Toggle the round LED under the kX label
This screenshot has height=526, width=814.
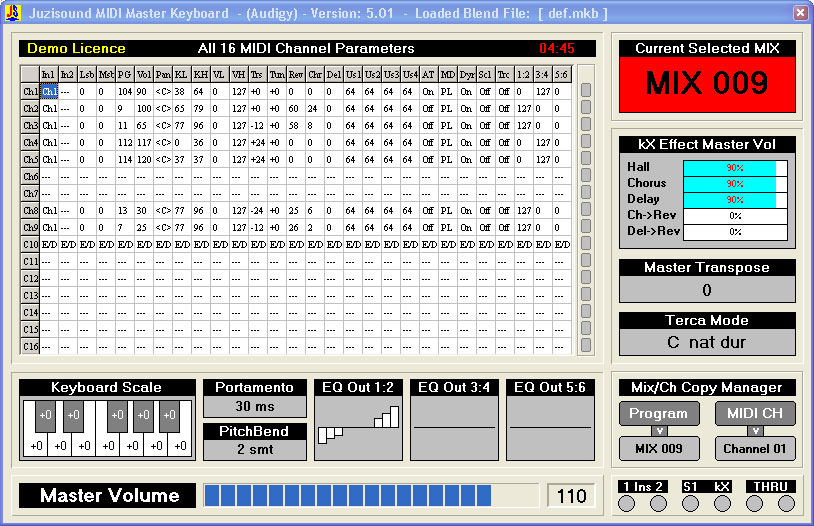(722, 503)
